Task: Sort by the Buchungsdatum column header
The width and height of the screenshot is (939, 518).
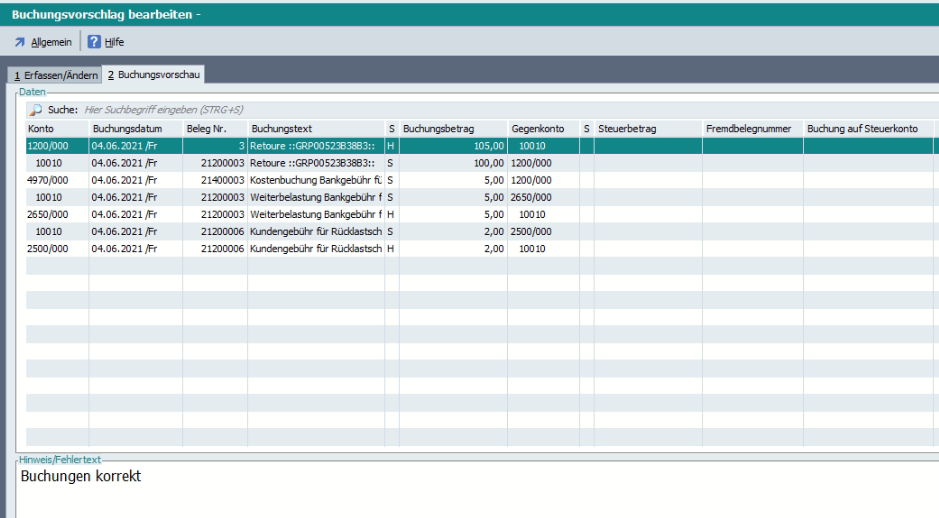Action: click(126, 129)
